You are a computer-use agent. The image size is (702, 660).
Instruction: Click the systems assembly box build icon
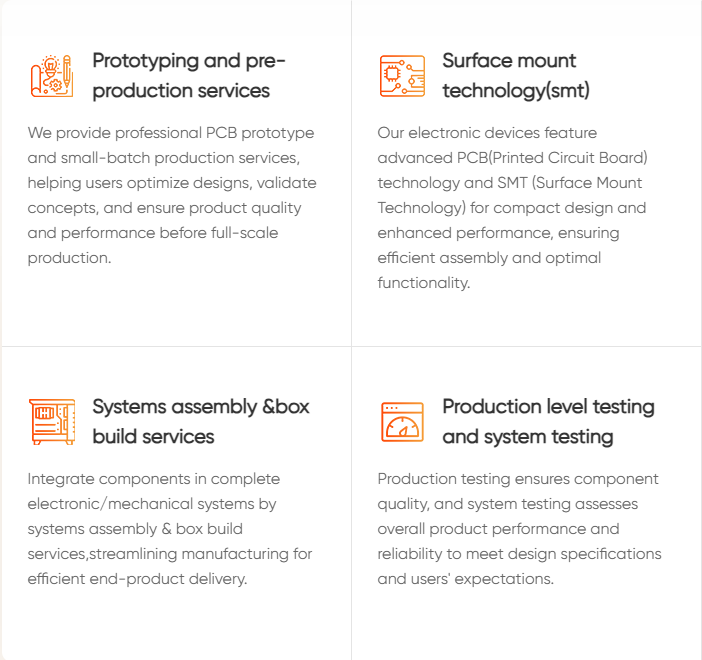click(x=52, y=422)
